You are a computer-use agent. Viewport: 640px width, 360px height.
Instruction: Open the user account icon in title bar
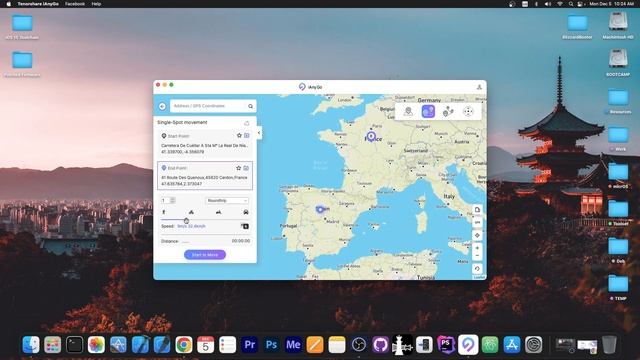point(479,87)
